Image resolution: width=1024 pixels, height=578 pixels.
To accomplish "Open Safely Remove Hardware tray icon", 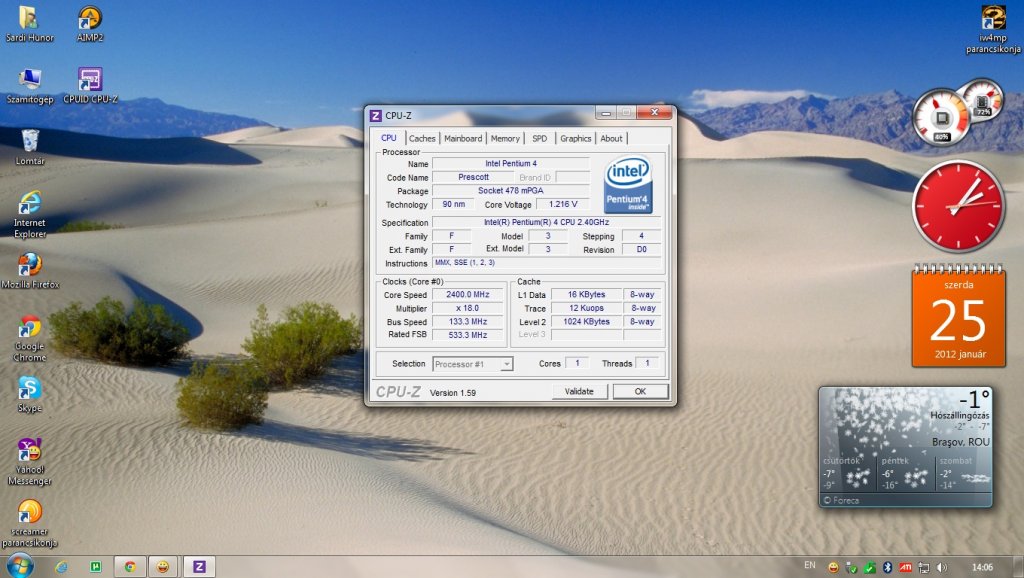I will tap(851, 568).
